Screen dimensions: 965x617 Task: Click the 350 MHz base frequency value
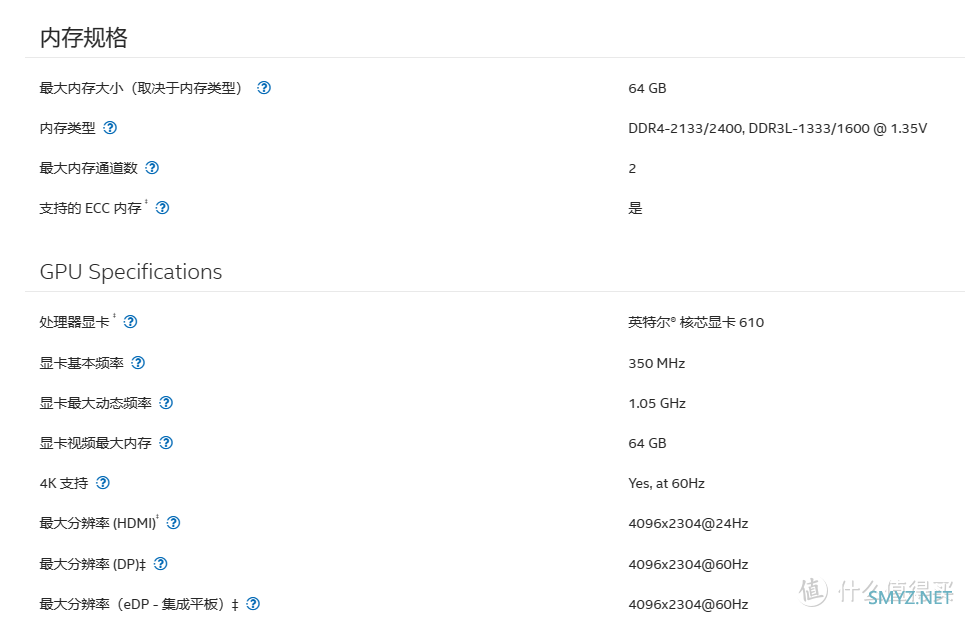657,364
